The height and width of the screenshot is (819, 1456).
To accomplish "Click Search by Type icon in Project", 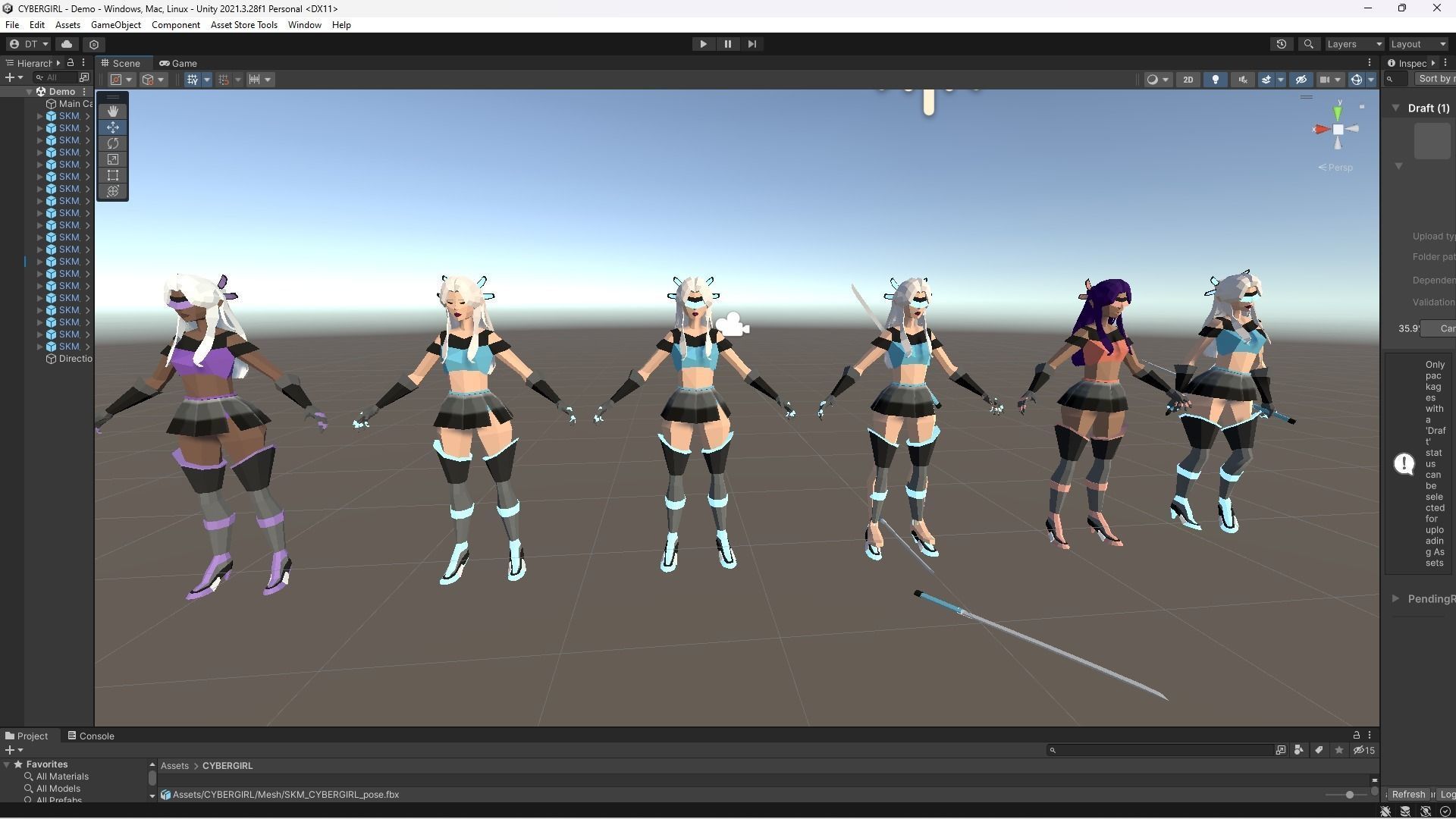I will [1299, 750].
